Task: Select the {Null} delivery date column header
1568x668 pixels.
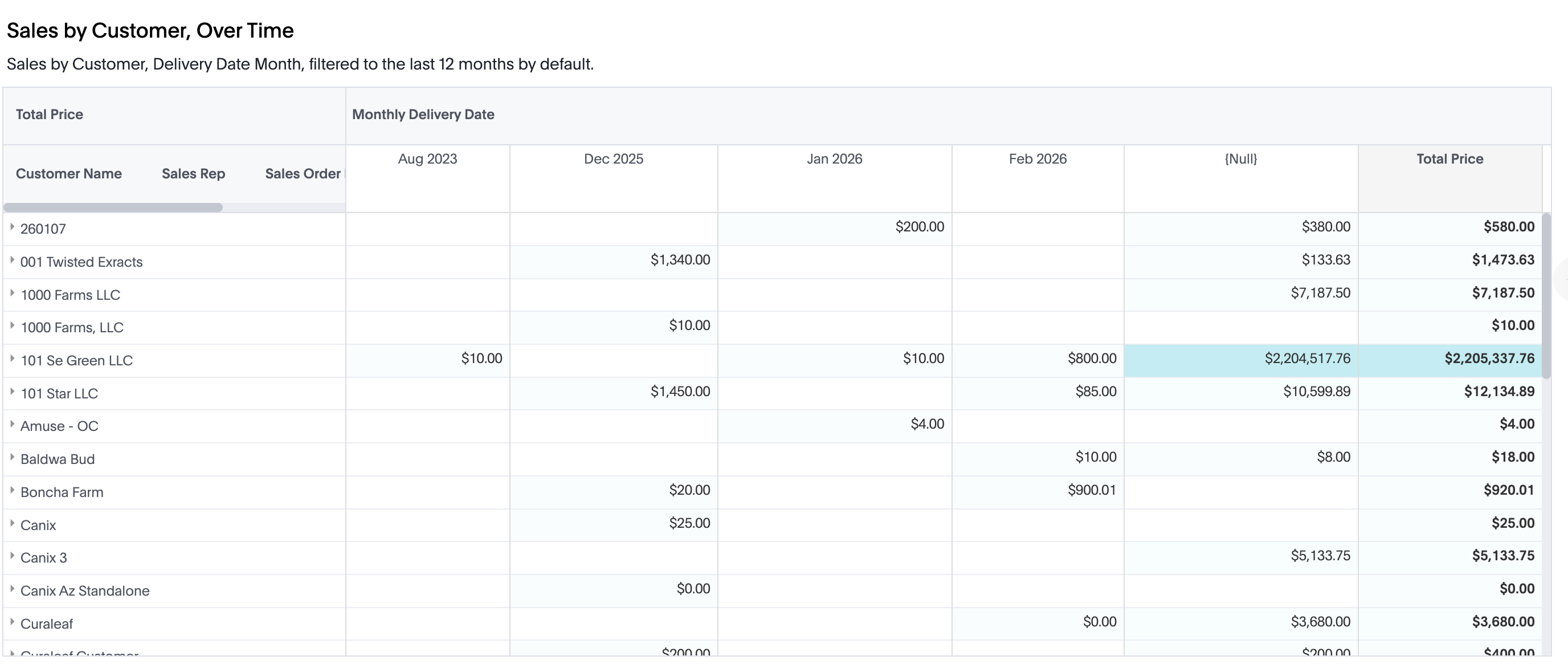Action: click(1240, 159)
